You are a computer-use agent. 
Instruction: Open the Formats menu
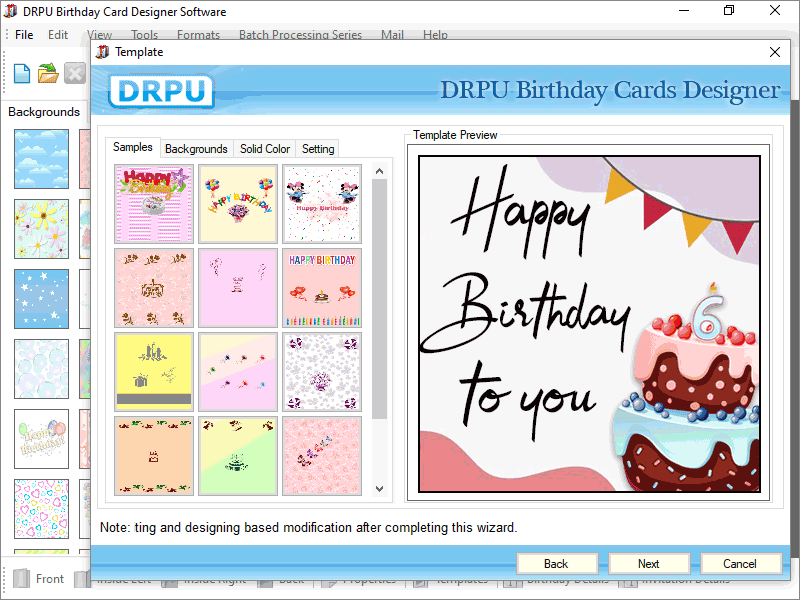click(198, 35)
